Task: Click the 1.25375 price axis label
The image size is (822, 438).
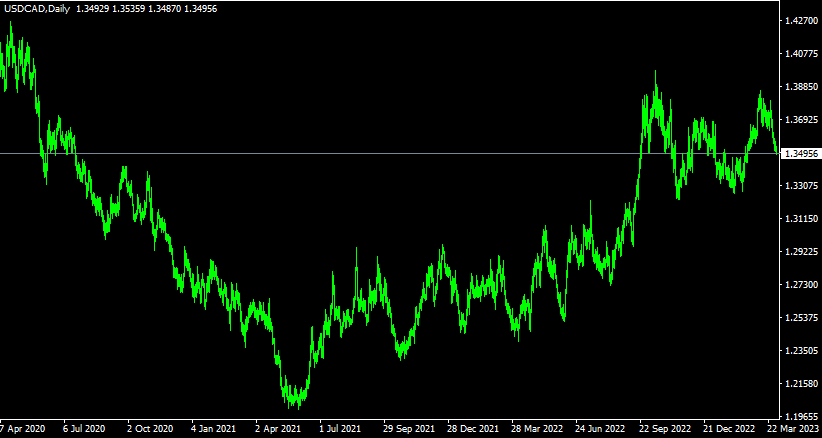Action: 800,318
